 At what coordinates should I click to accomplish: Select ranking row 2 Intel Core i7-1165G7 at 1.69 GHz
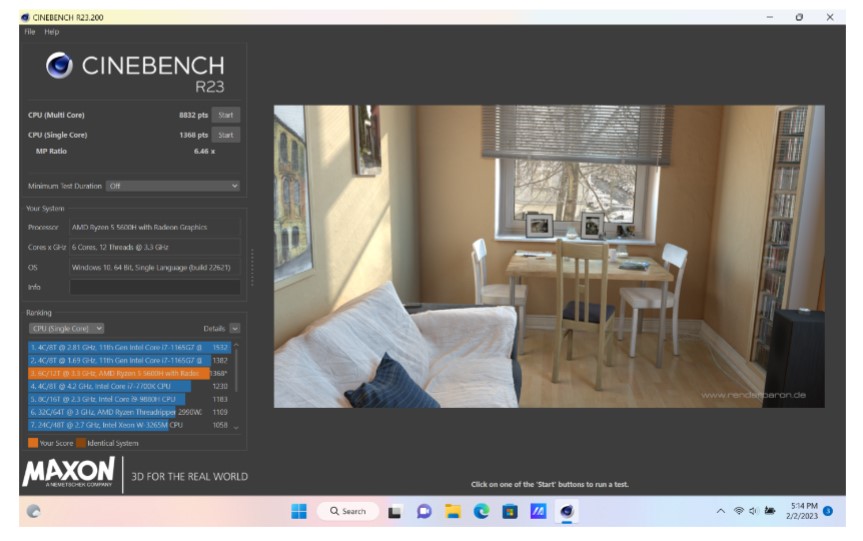point(129,360)
